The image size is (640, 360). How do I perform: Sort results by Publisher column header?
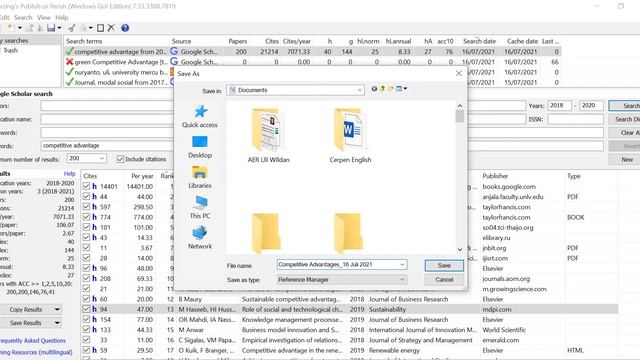click(x=495, y=176)
